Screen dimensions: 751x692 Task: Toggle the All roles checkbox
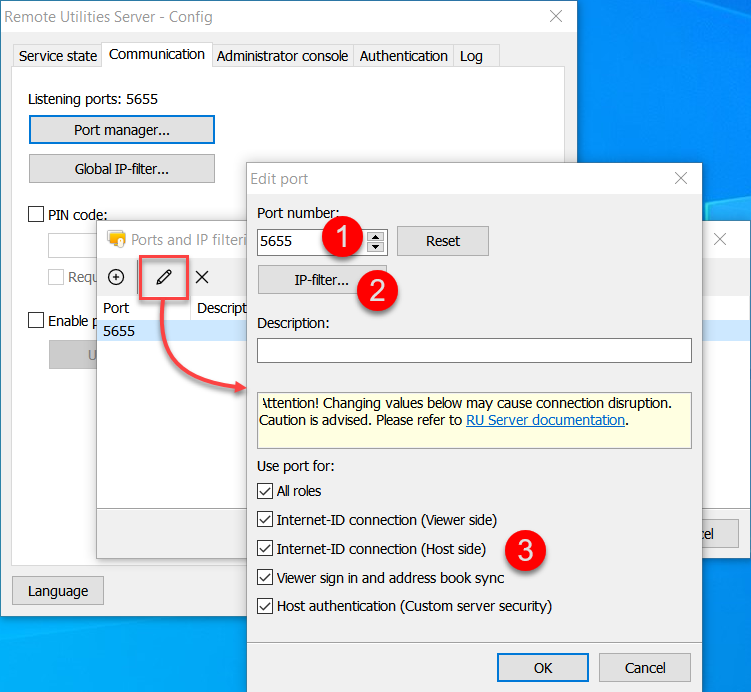click(x=265, y=491)
